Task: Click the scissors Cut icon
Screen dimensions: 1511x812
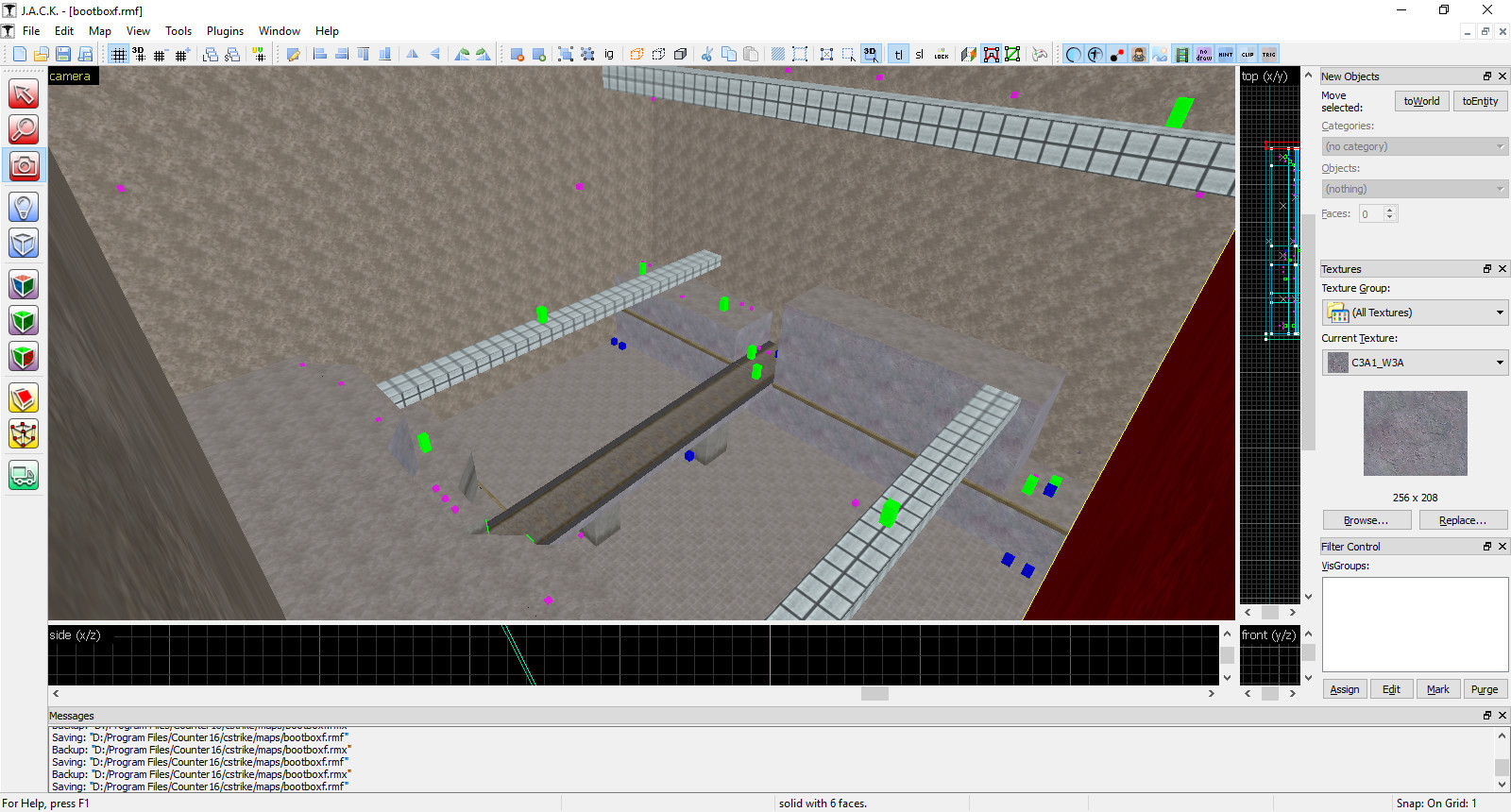Action: click(x=706, y=55)
